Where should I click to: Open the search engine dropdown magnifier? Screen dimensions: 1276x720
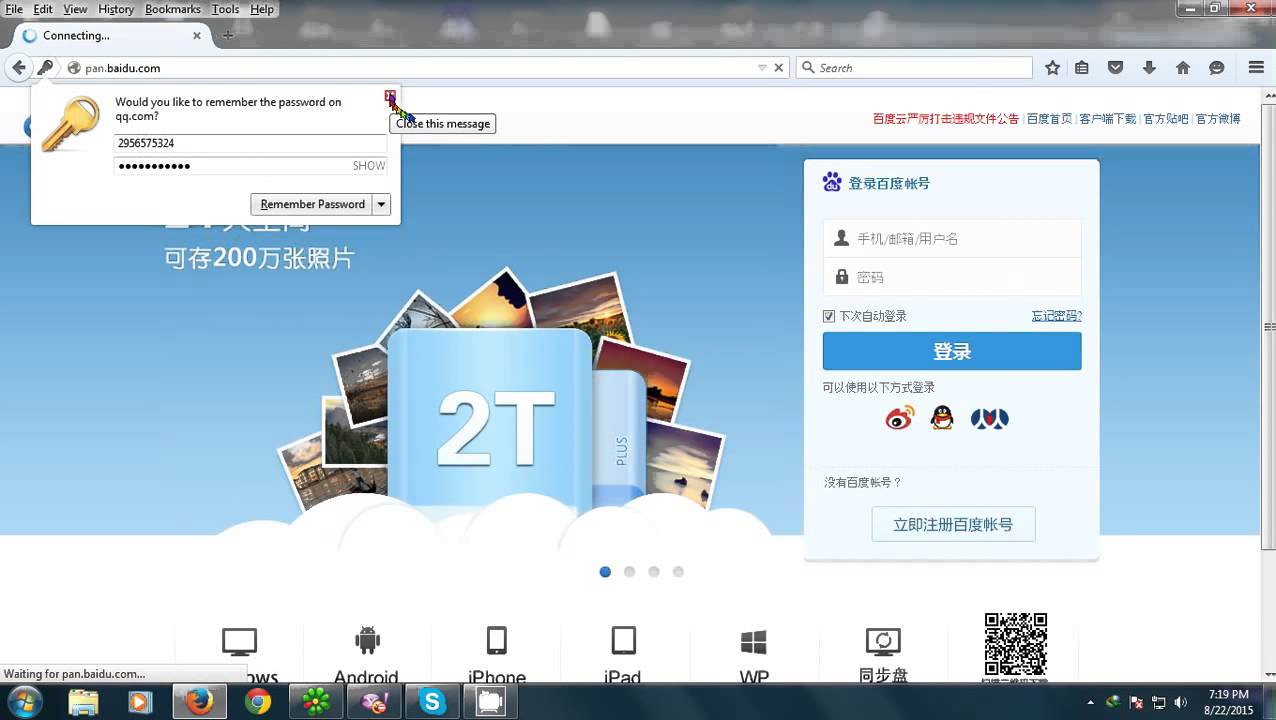point(808,68)
